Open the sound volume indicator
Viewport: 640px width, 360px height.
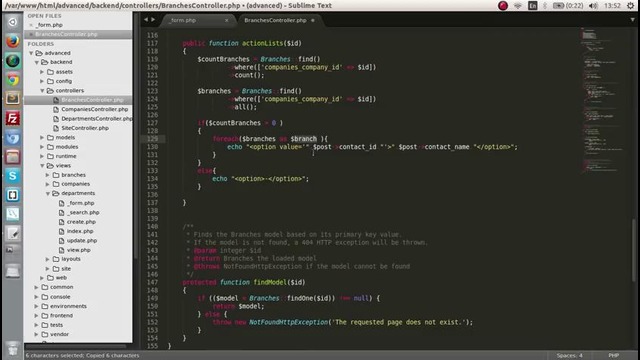593,6
